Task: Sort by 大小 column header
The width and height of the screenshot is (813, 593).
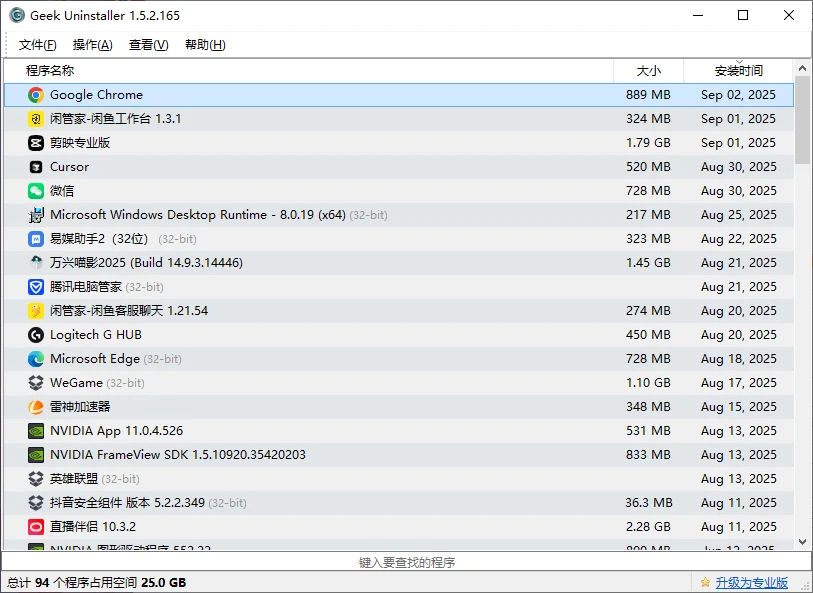Action: click(649, 70)
